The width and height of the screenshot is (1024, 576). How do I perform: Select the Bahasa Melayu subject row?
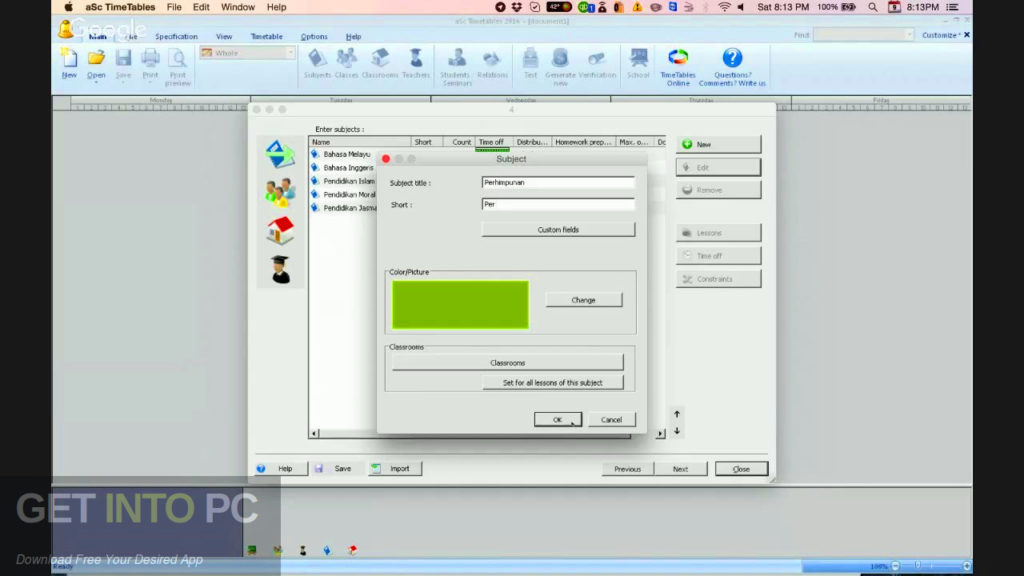coord(343,154)
